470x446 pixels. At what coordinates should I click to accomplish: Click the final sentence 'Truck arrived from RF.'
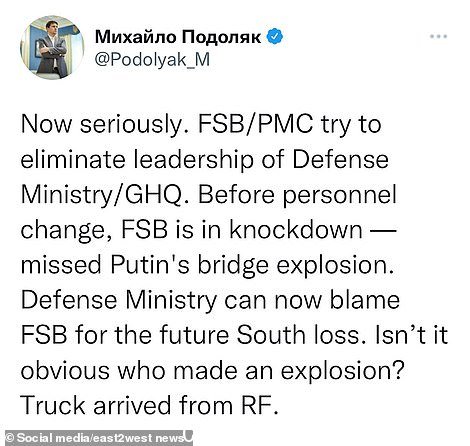(149, 405)
